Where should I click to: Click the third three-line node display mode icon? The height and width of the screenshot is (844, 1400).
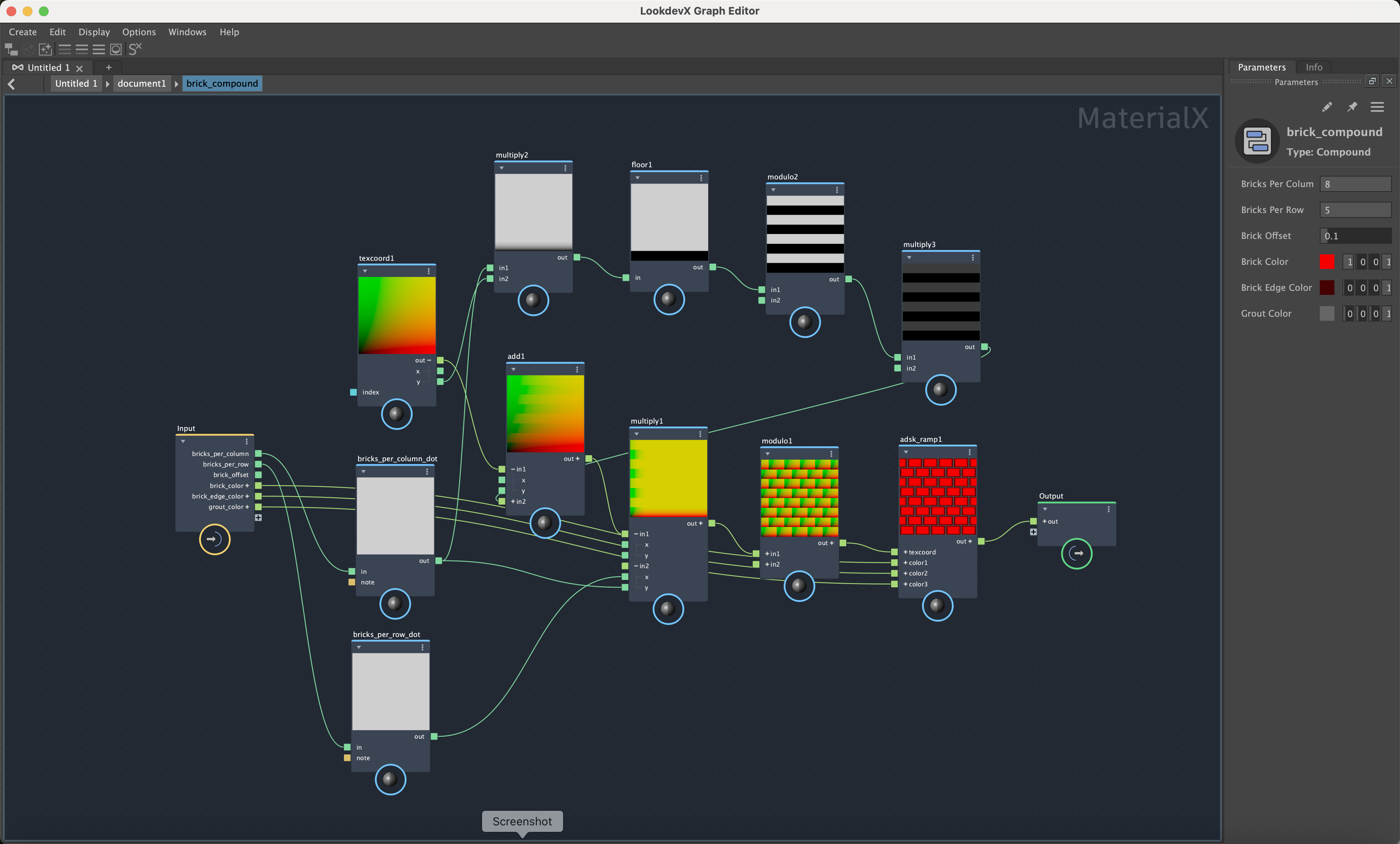pyautogui.click(x=99, y=49)
